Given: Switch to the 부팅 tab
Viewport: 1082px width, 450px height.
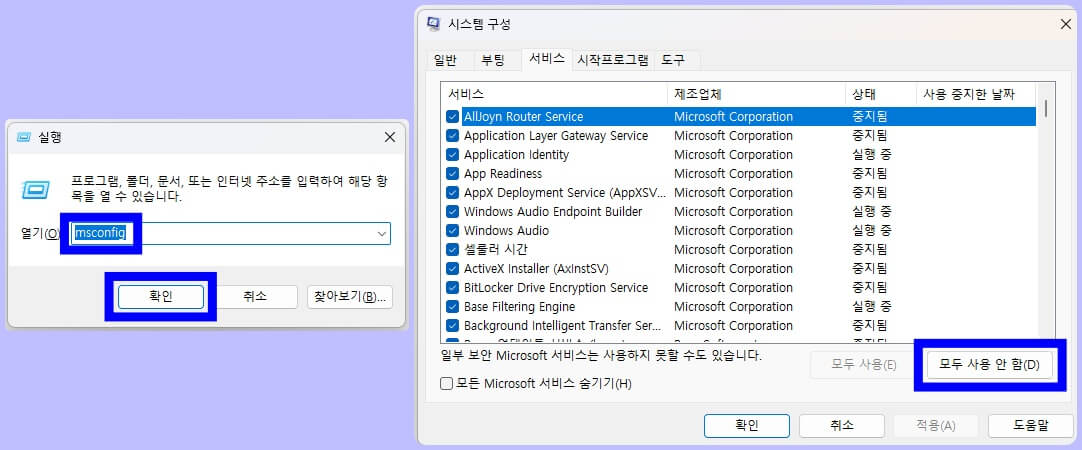Looking at the screenshot, I should point(493,60).
